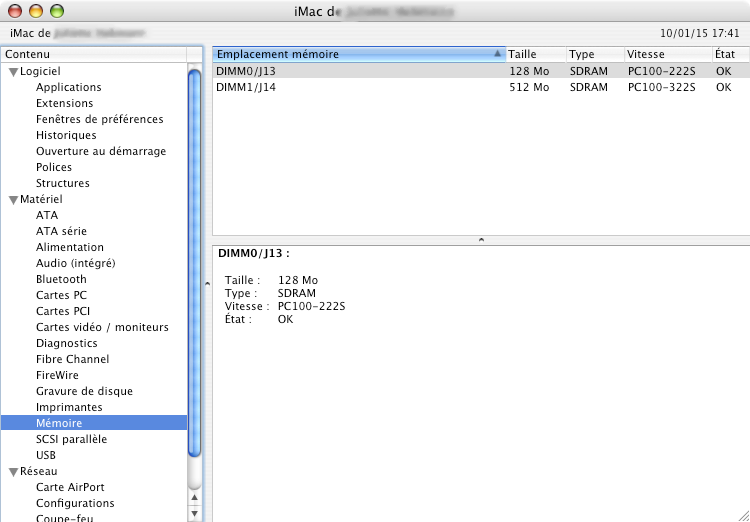Click the Réseau category label
750x522 pixels.
[39, 471]
